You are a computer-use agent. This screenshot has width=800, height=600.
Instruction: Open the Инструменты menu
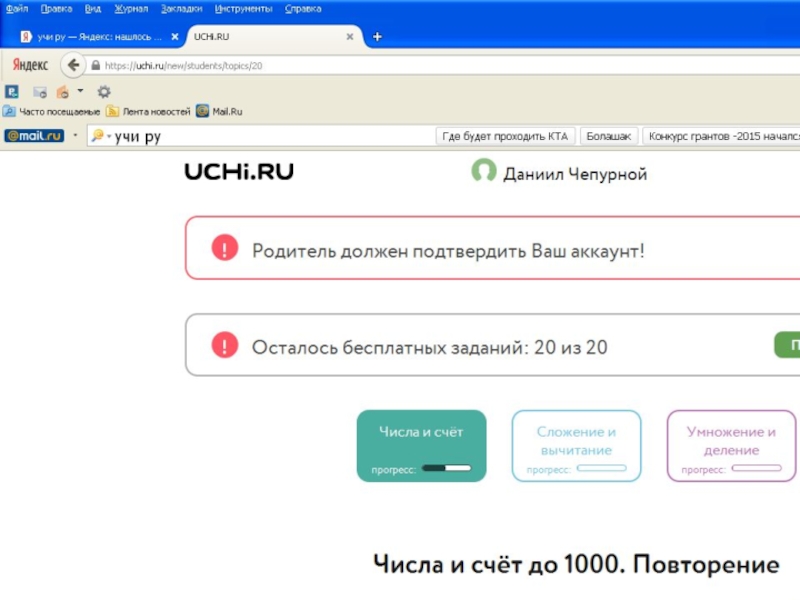tap(243, 9)
